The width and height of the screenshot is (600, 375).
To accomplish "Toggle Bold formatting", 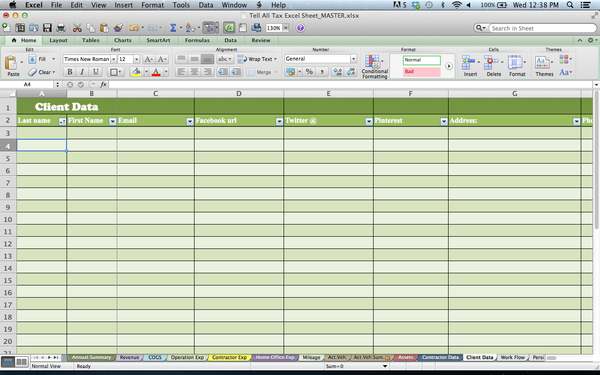I will coord(70,72).
